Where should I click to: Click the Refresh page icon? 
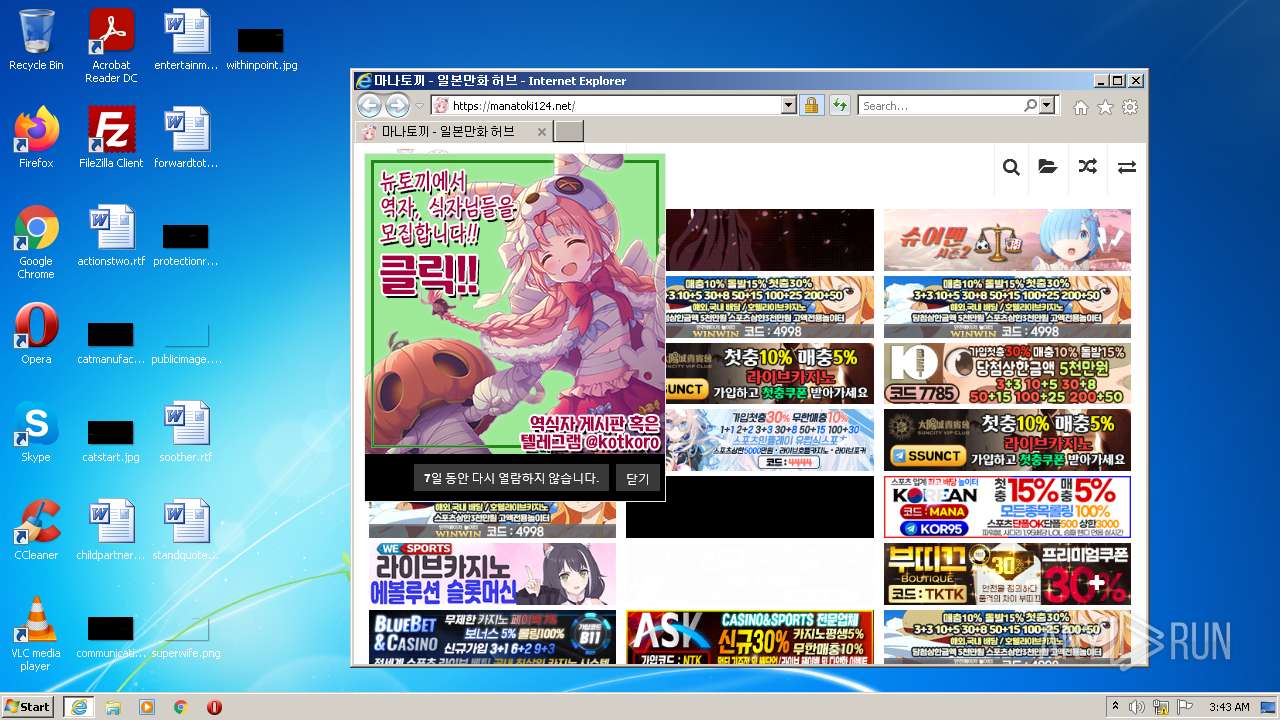[x=839, y=105]
